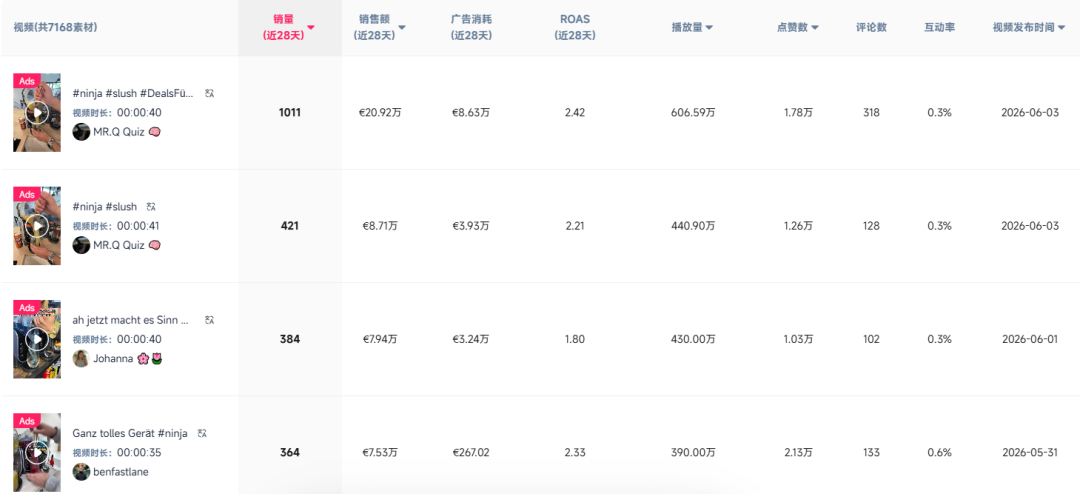This screenshot has height=494, width=1080.
Task: Select the revenue cell €7.53万
Action: 380,452
